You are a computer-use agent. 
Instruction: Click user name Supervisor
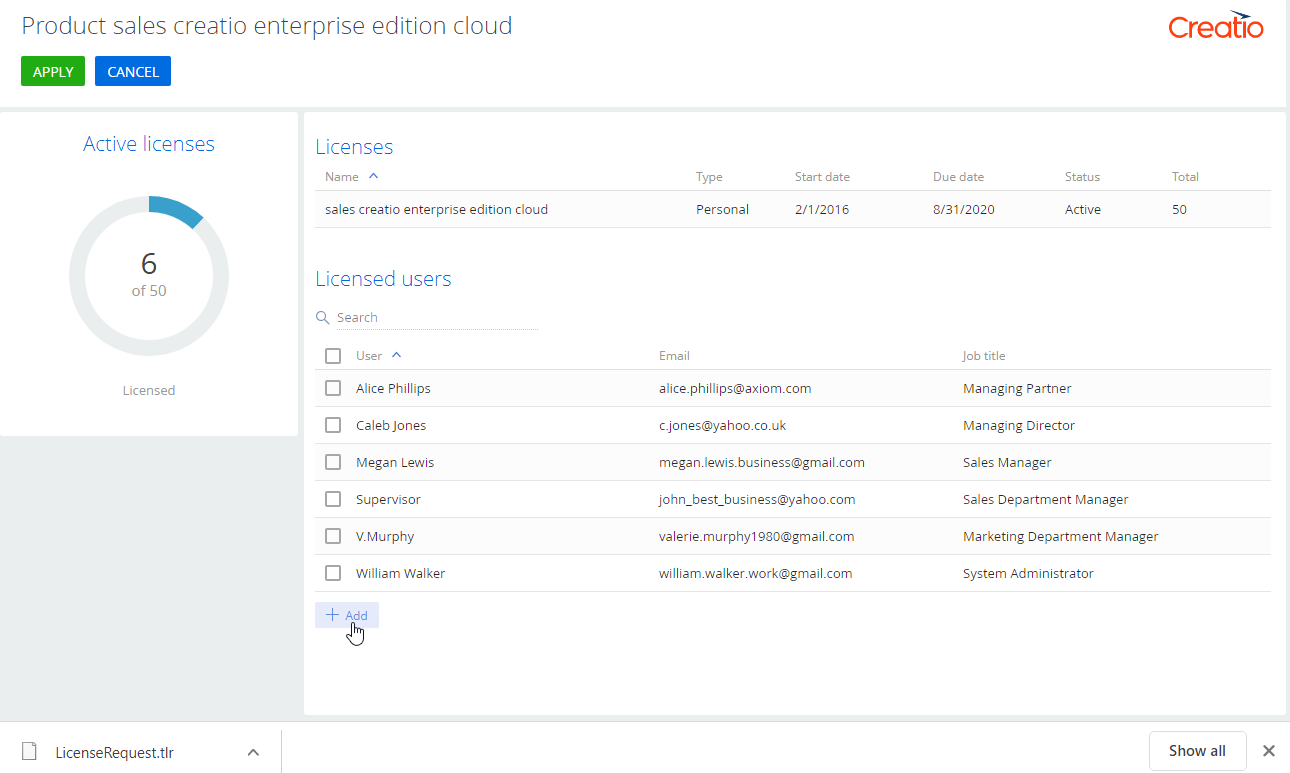coord(388,499)
